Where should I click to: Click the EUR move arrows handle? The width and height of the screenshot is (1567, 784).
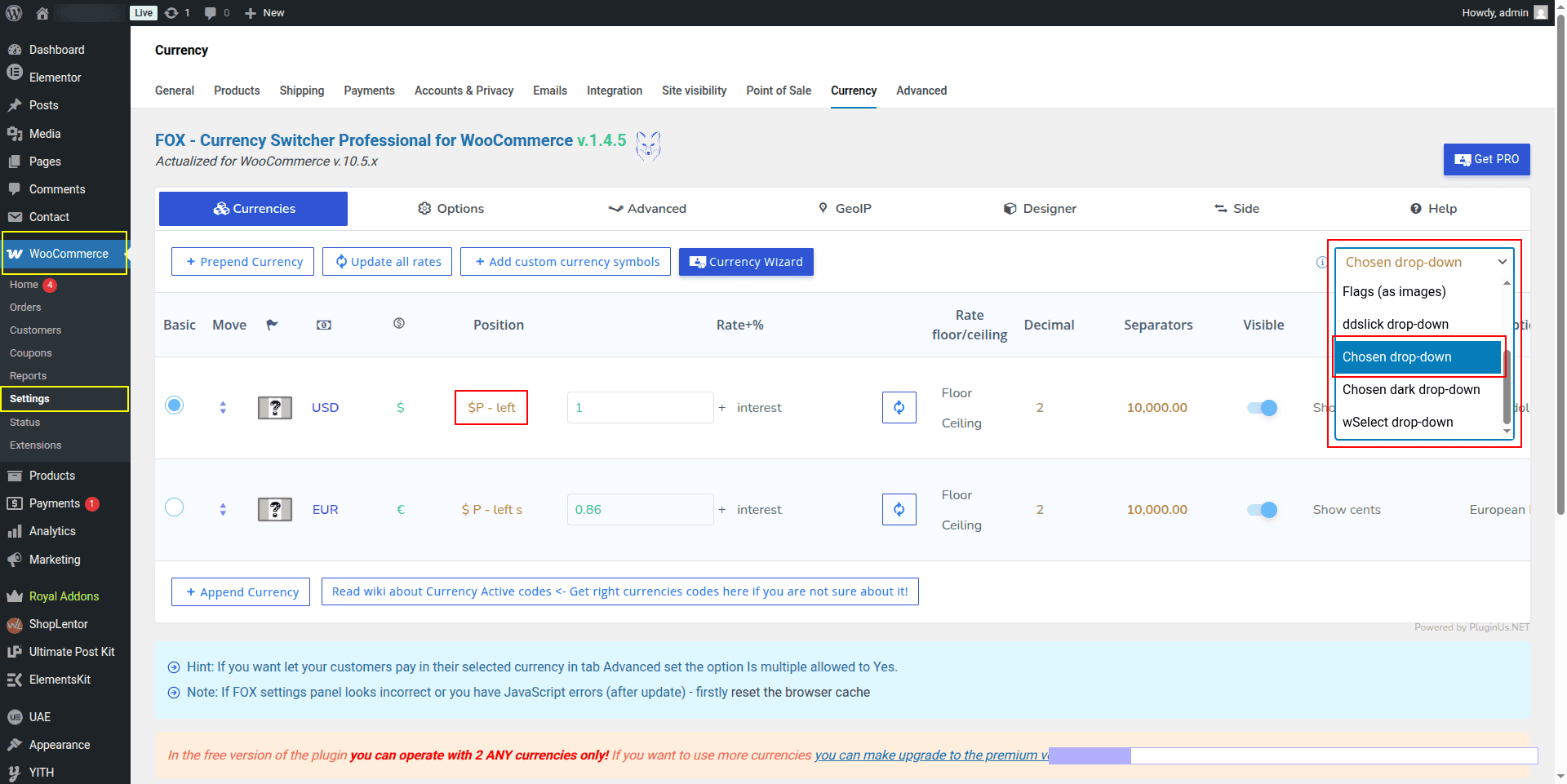pyautogui.click(x=223, y=510)
